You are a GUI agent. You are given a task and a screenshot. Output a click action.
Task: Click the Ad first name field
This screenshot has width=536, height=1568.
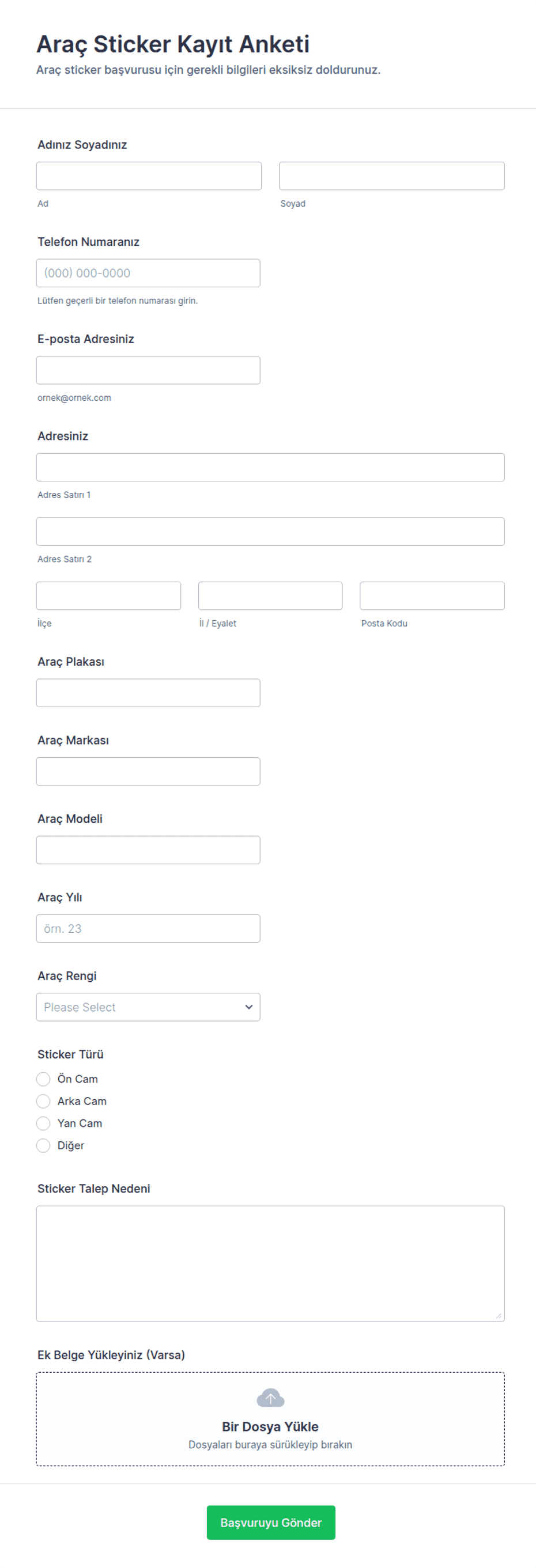[x=149, y=176]
